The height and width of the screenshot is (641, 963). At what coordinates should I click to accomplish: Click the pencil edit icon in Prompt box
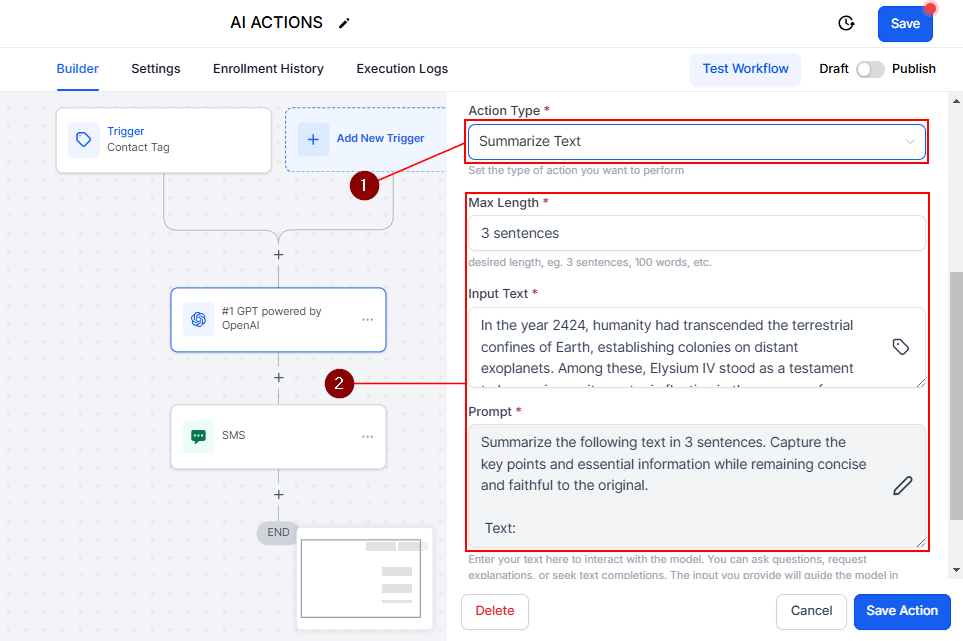click(x=902, y=486)
